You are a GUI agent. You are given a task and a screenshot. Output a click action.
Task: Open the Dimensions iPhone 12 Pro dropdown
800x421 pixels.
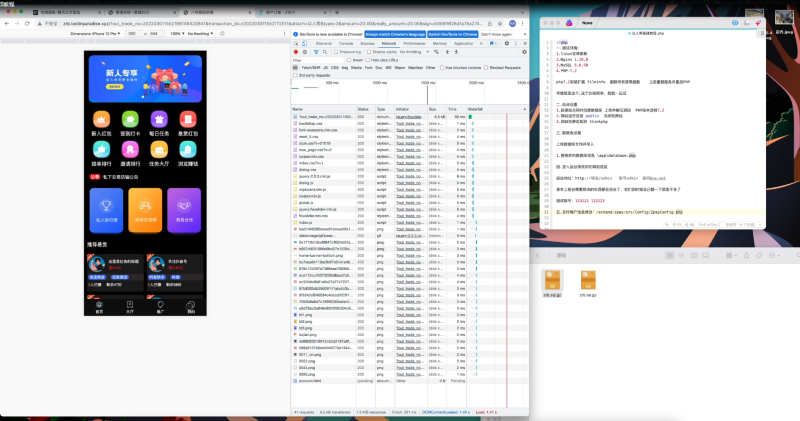pos(95,34)
